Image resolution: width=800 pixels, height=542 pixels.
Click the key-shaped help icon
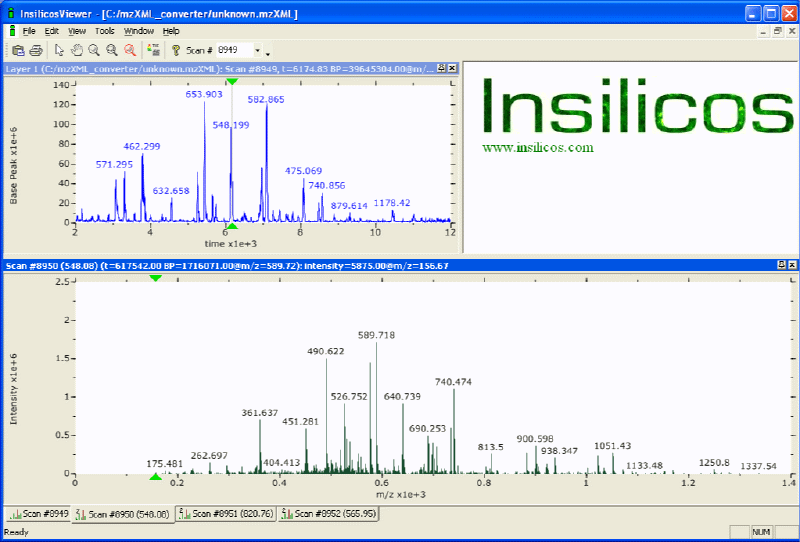176,50
